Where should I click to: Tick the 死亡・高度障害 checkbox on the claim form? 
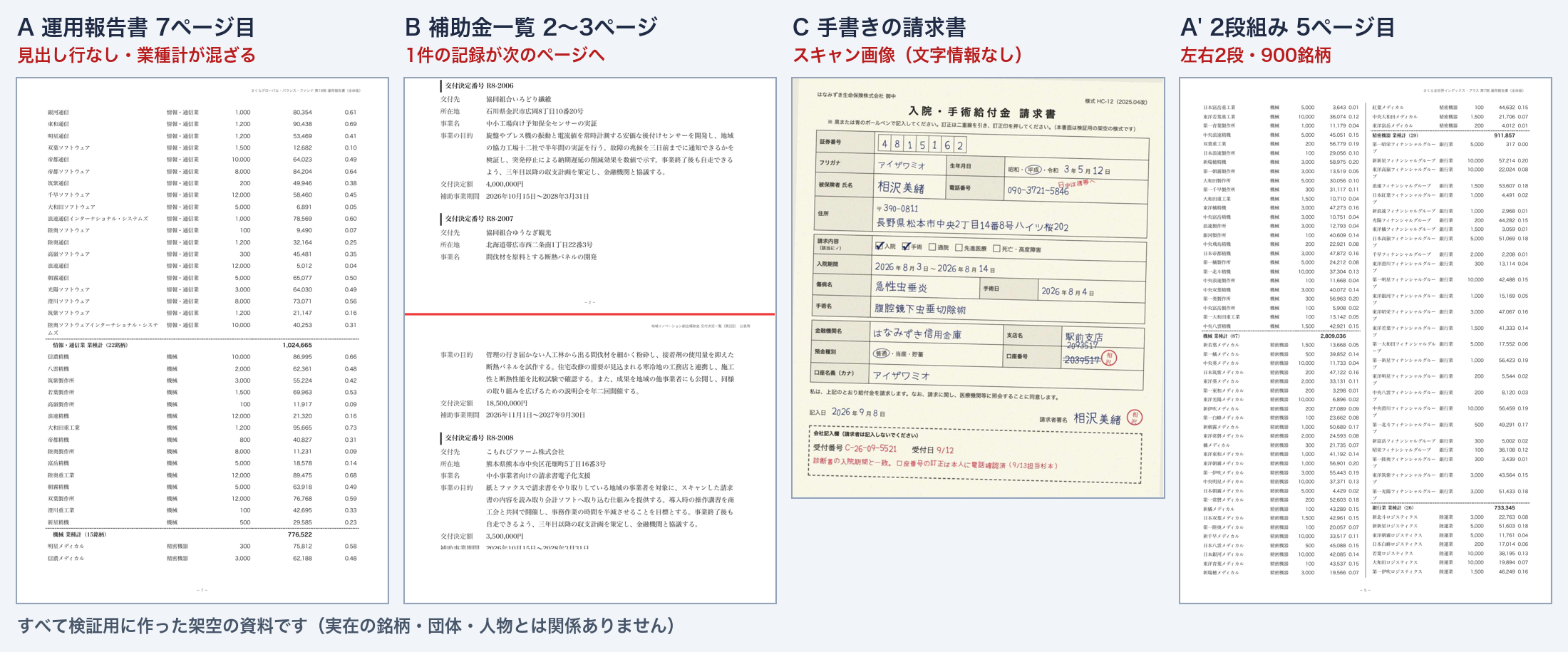click(x=996, y=249)
